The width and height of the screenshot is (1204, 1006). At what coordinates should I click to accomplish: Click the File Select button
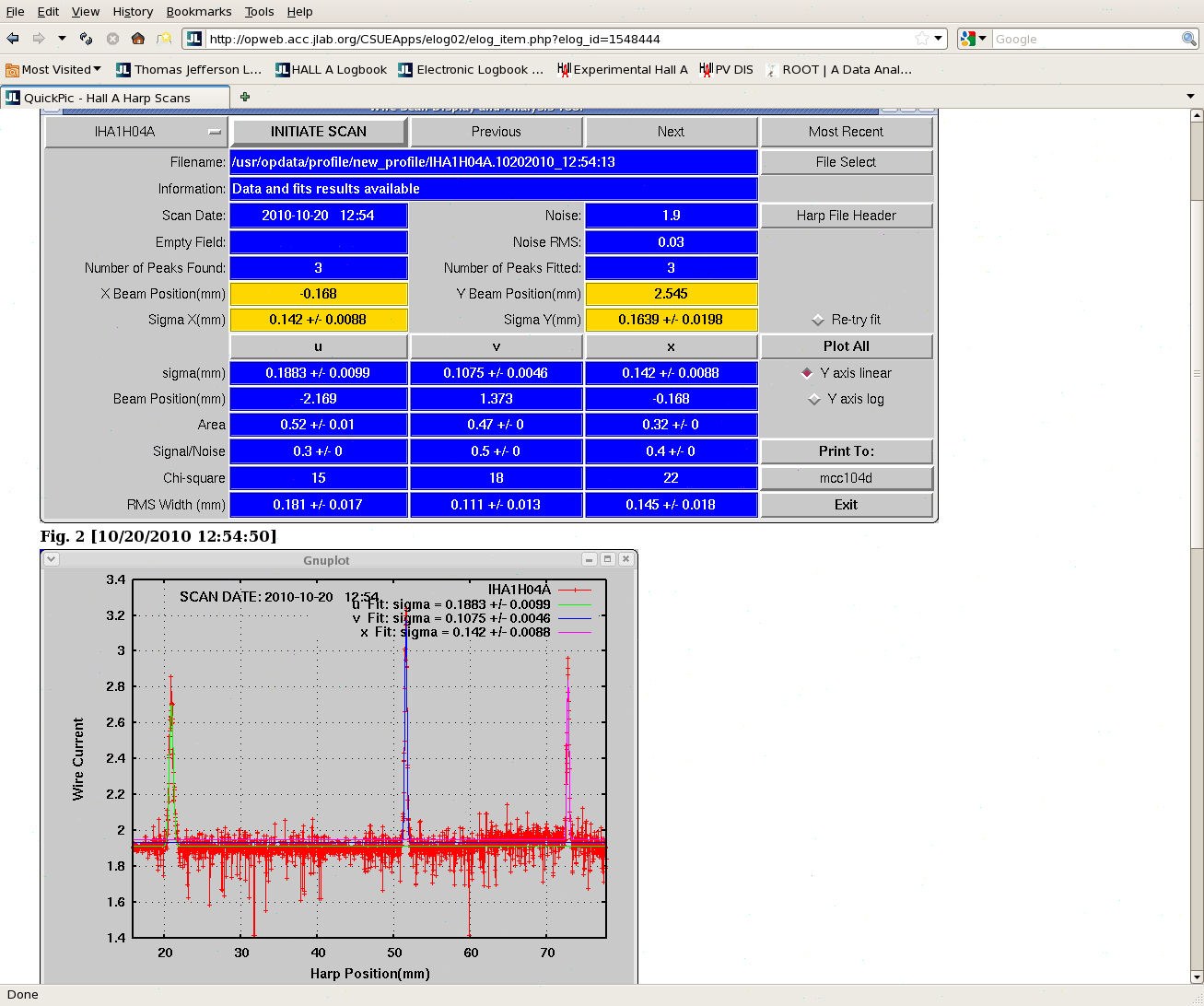pyautogui.click(x=846, y=162)
